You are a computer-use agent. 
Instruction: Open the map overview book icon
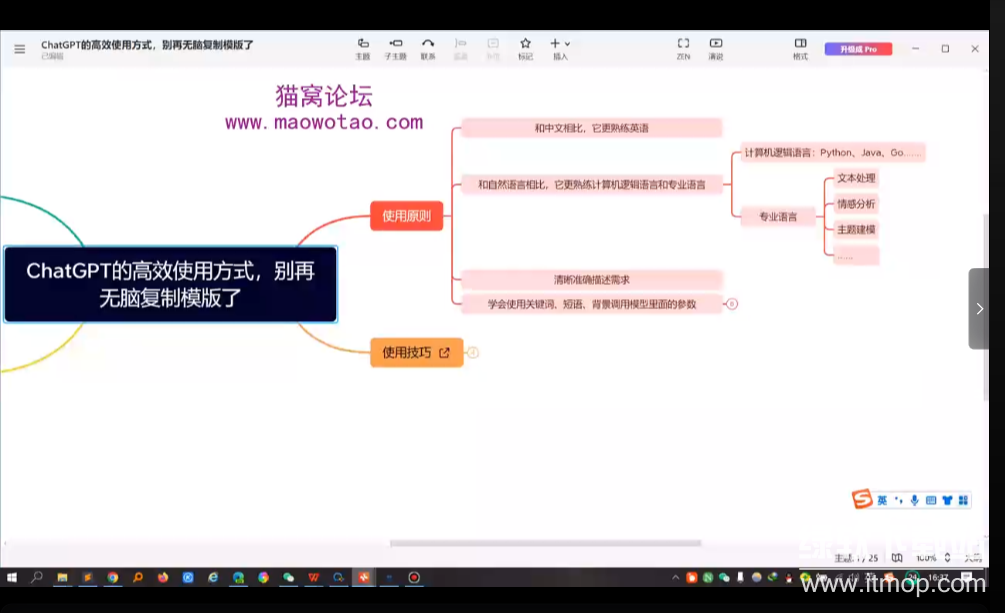coord(897,558)
